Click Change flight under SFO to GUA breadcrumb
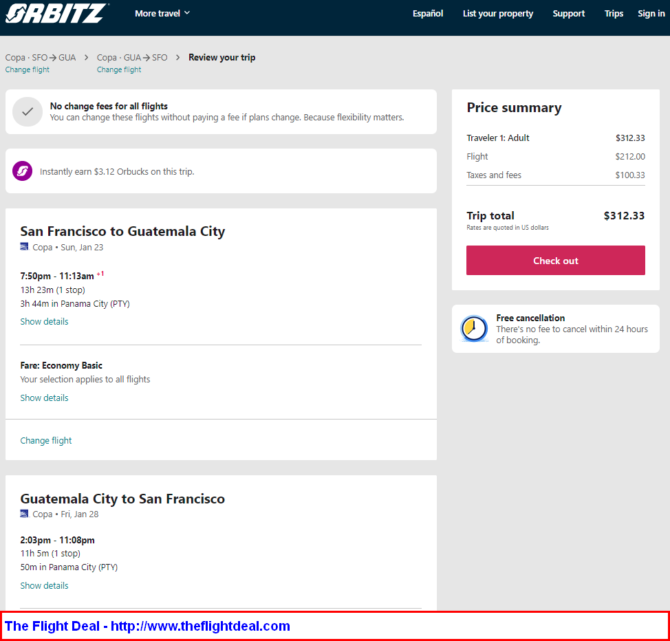The image size is (670, 641). click(27, 70)
